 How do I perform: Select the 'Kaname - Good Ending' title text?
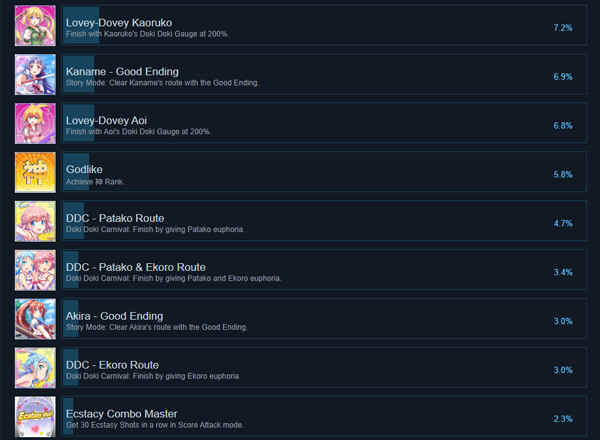click(122, 72)
